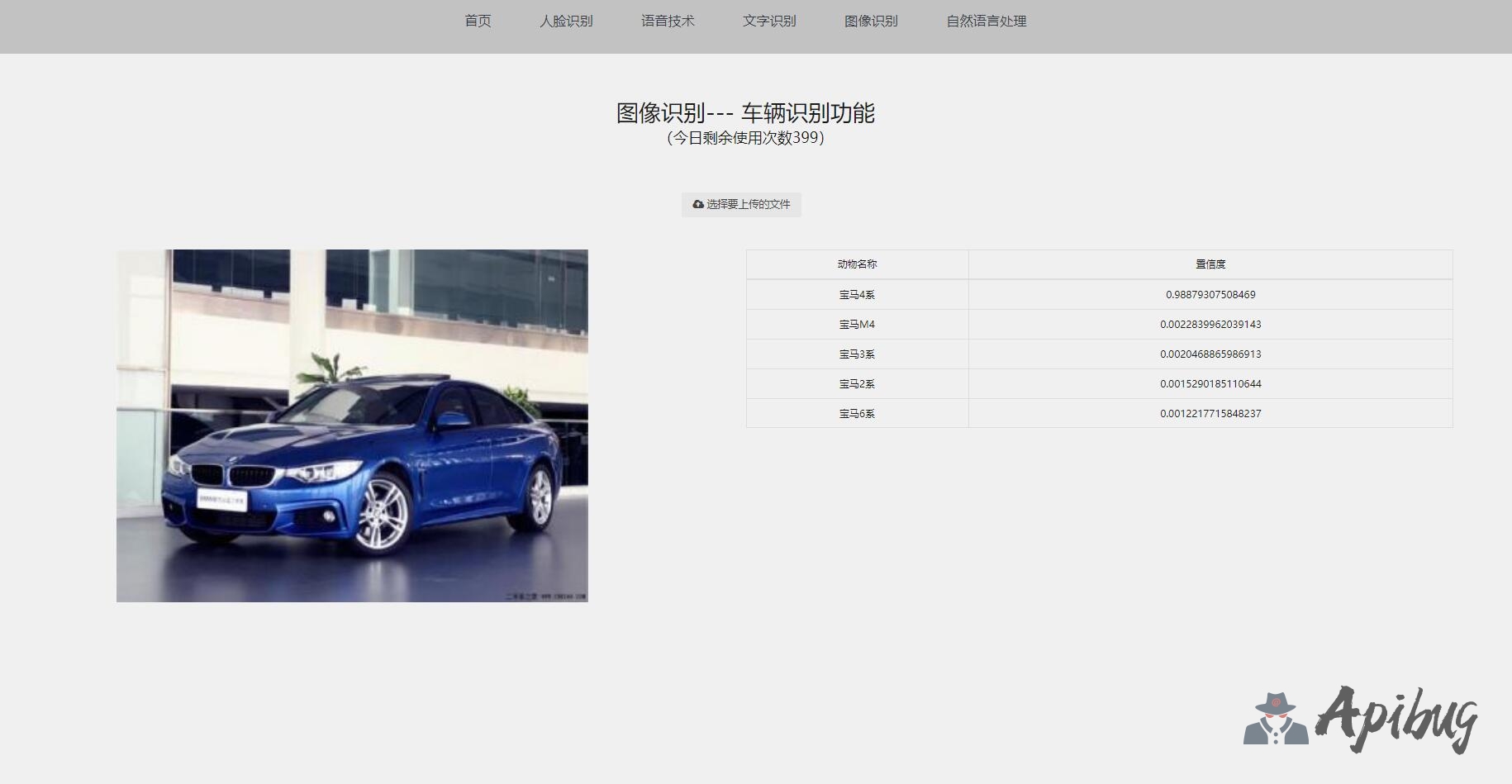Open the 人脸识别 menu item
1512x784 pixels.
click(566, 21)
